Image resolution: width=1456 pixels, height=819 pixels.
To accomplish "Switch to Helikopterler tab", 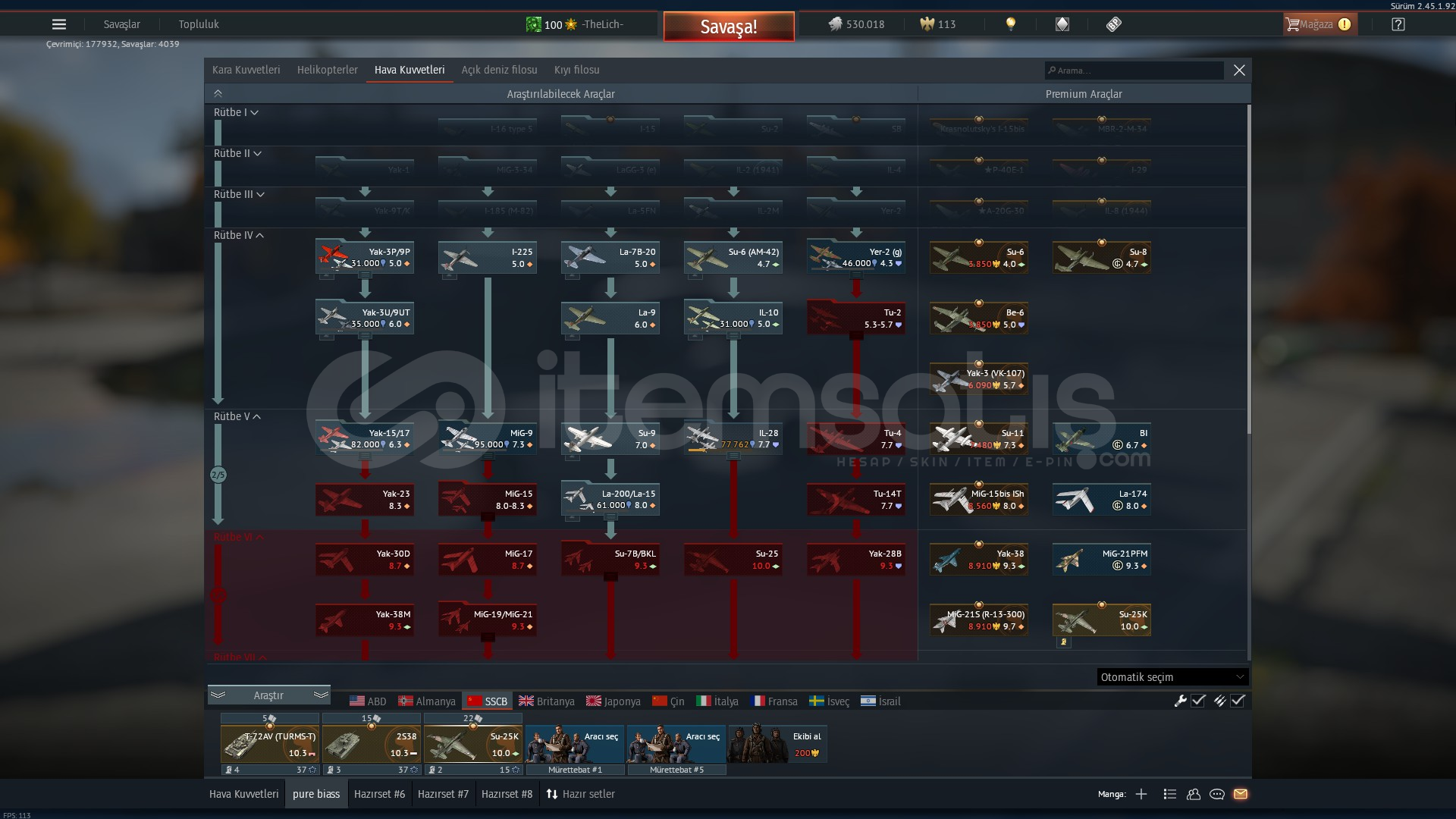I will point(327,70).
